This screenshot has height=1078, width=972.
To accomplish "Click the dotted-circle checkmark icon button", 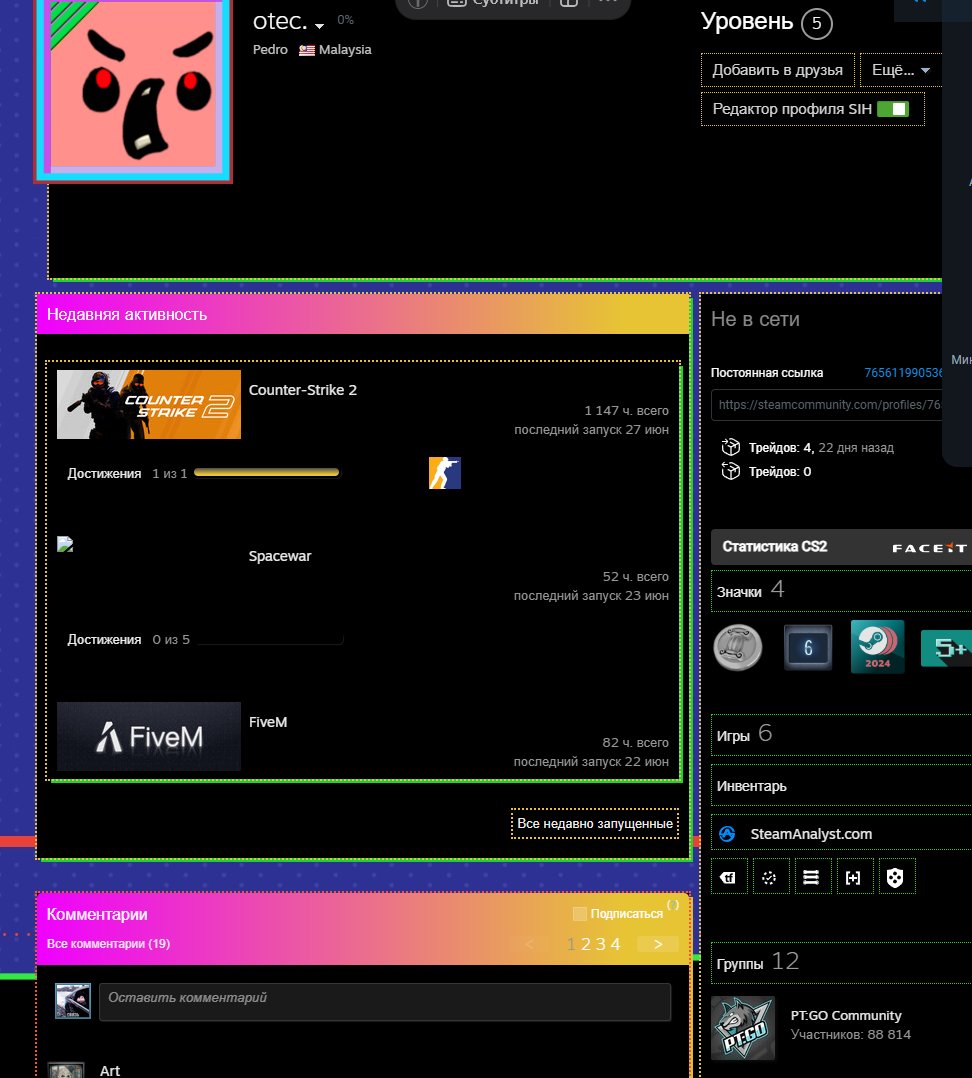I will tap(770, 877).
